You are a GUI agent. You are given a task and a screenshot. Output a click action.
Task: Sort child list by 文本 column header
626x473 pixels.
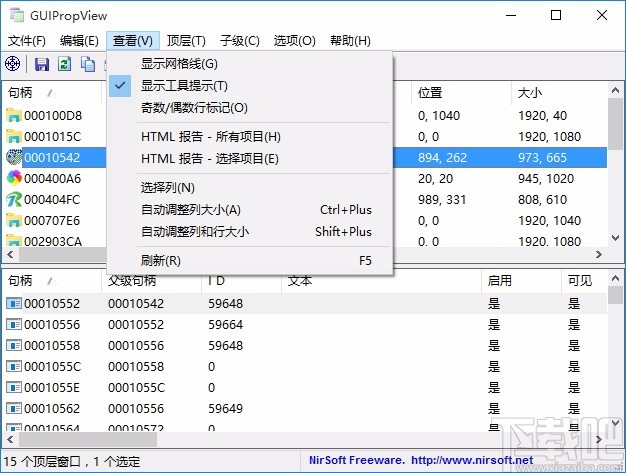coord(382,281)
